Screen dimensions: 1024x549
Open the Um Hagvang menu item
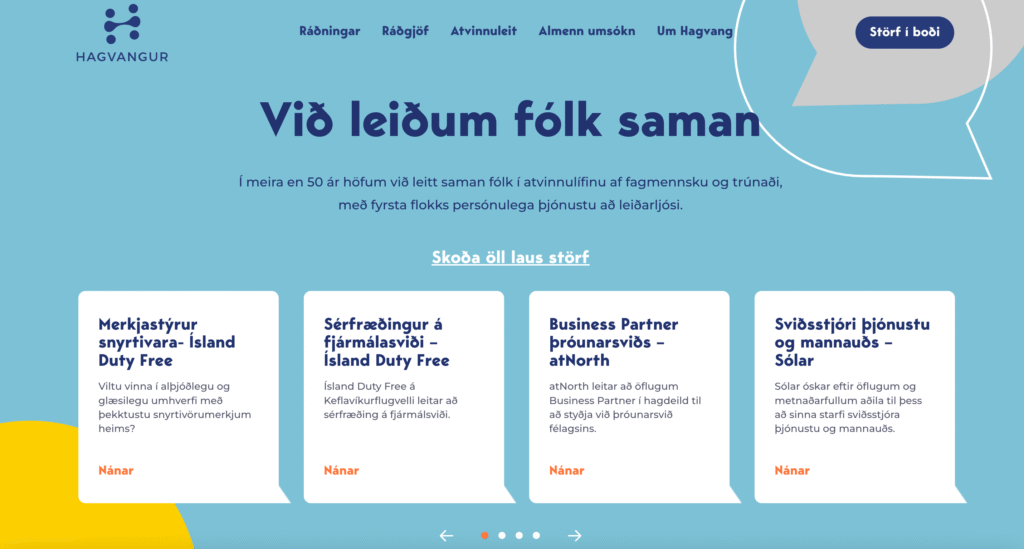pyautogui.click(x=695, y=31)
